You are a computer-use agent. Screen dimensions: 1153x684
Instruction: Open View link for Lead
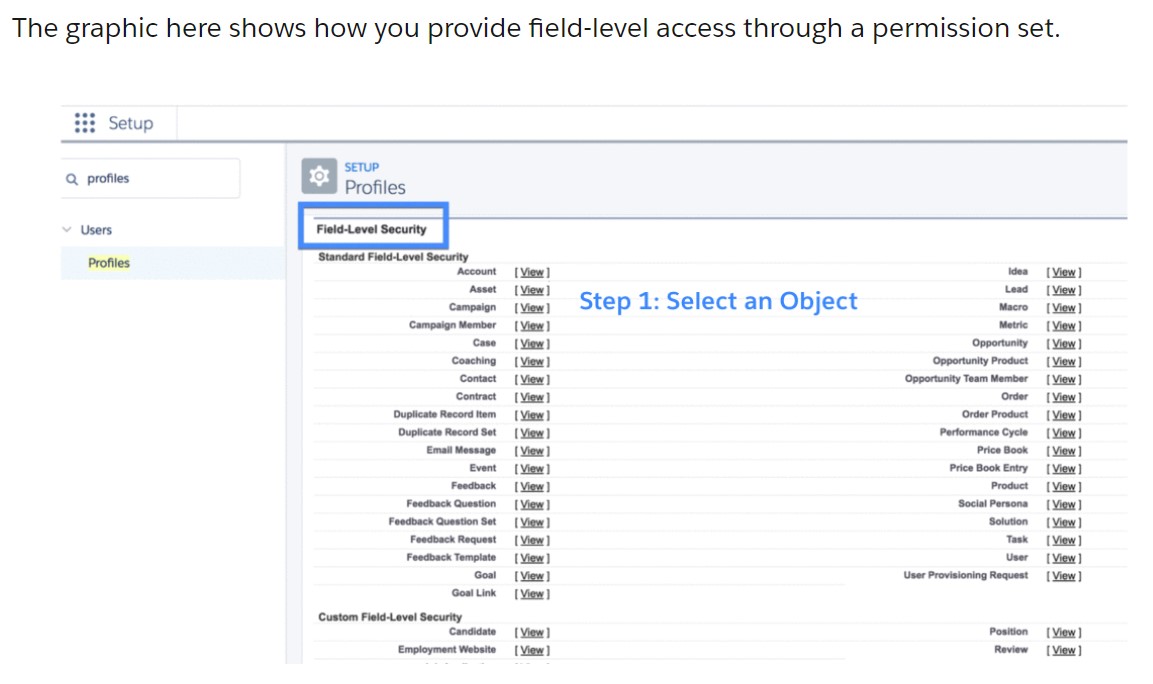click(1064, 290)
